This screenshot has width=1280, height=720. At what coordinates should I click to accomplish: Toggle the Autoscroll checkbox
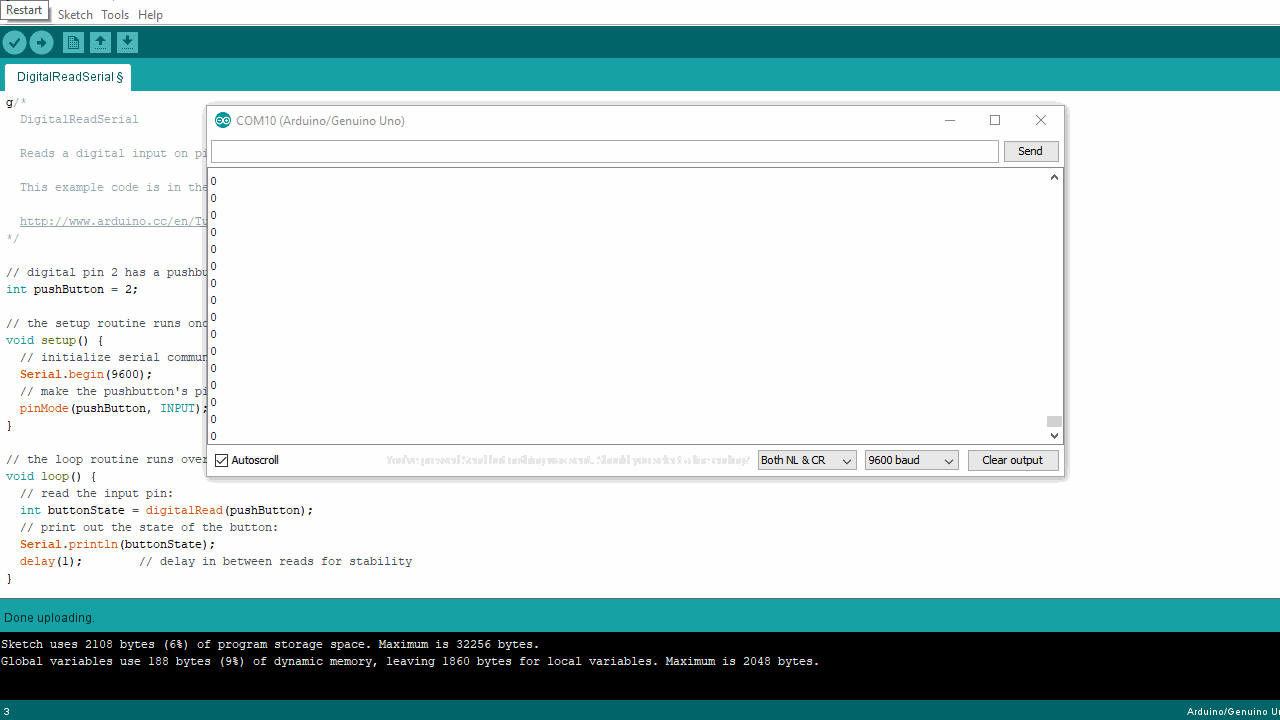pos(222,461)
